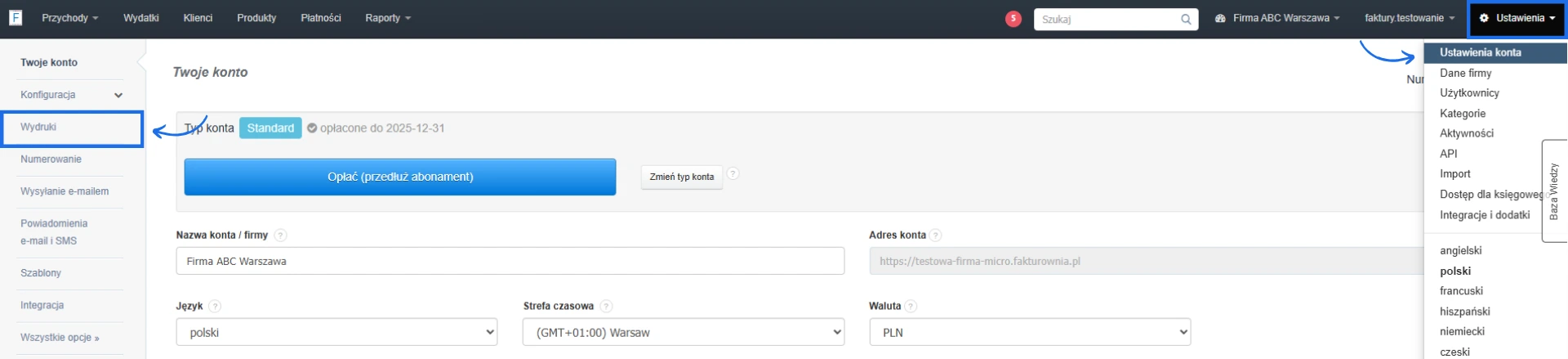Viewport: 1568px width, 359px height.
Task: Open Wysyłanie e-mailem in sidebar
Action: [65, 191]
